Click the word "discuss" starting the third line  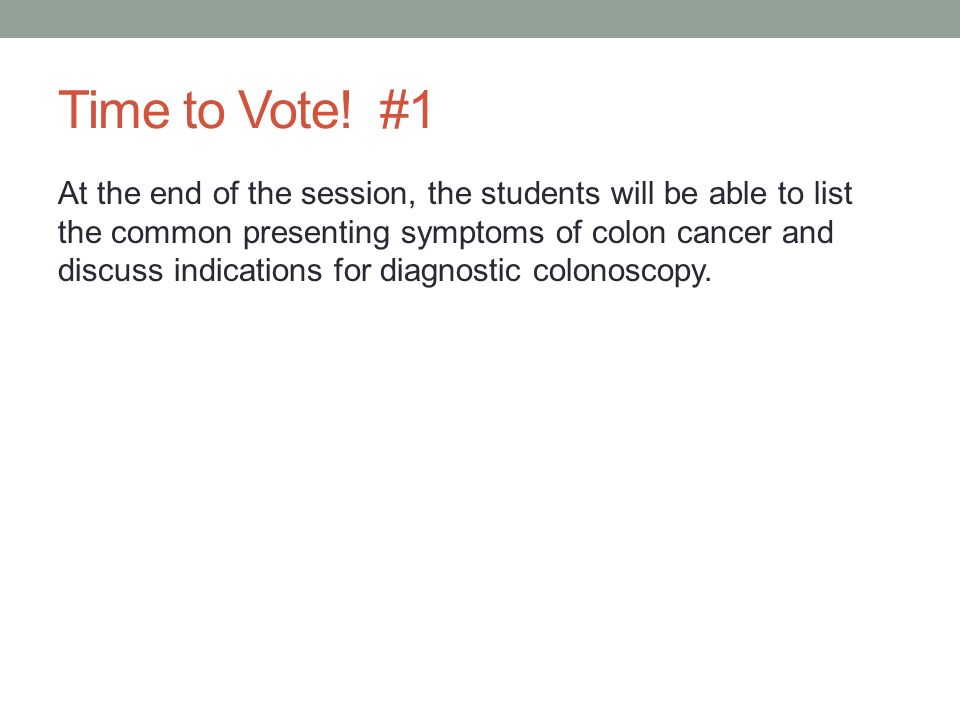[x=110, y=270]
